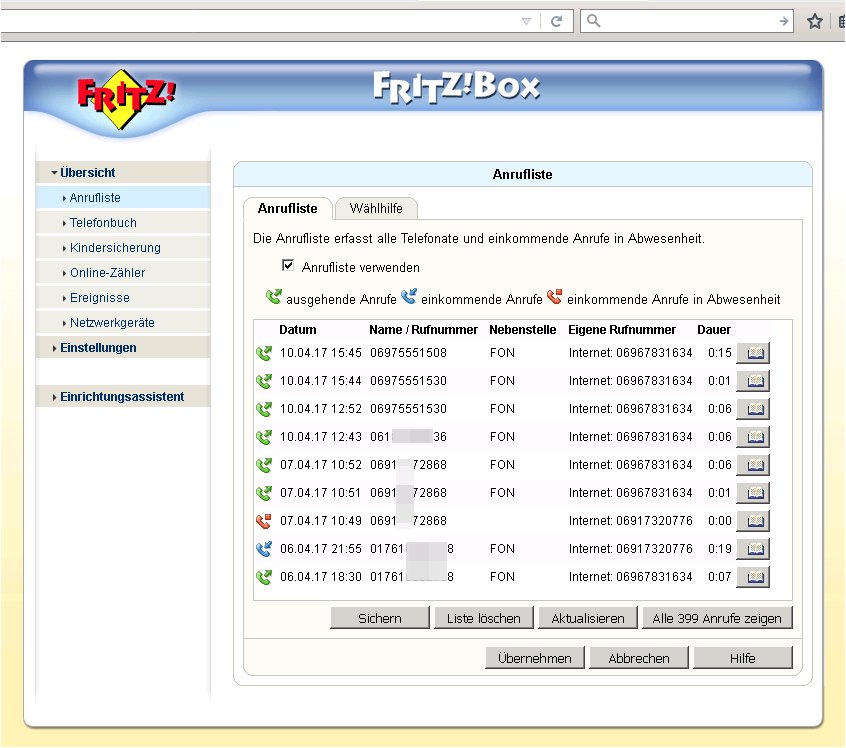Click the 'Liste löschen' button
This screenshot has width=846, height=748.
[x=483, y=618]
